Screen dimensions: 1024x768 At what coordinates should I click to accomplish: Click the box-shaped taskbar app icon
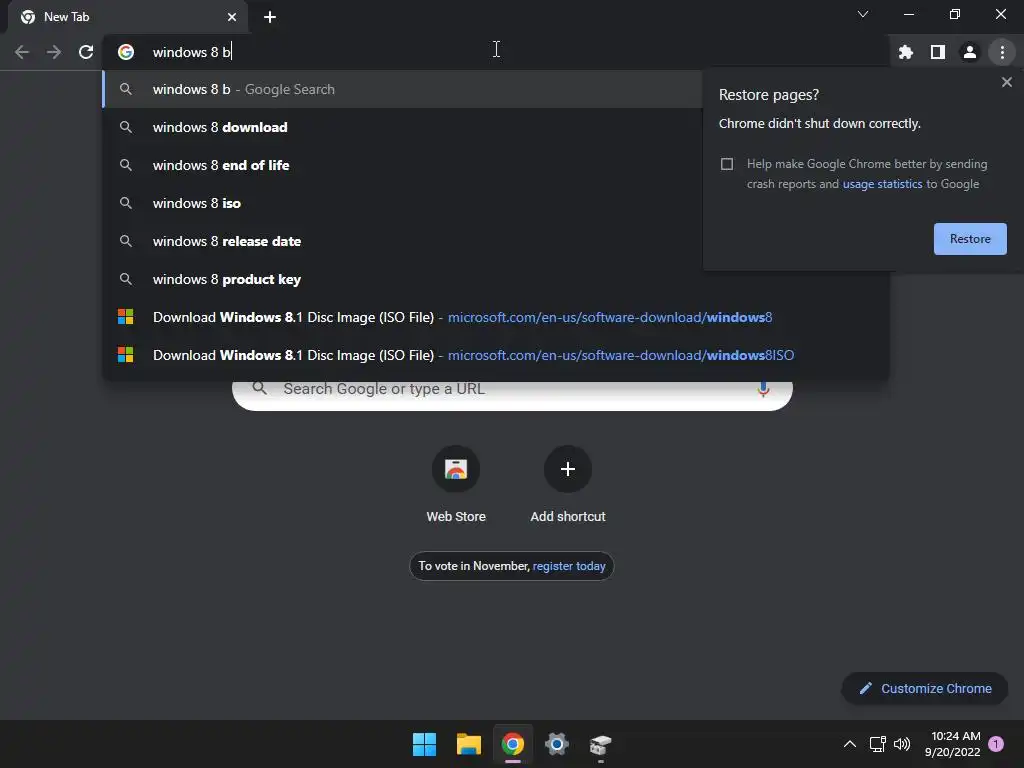click(600, 744)
